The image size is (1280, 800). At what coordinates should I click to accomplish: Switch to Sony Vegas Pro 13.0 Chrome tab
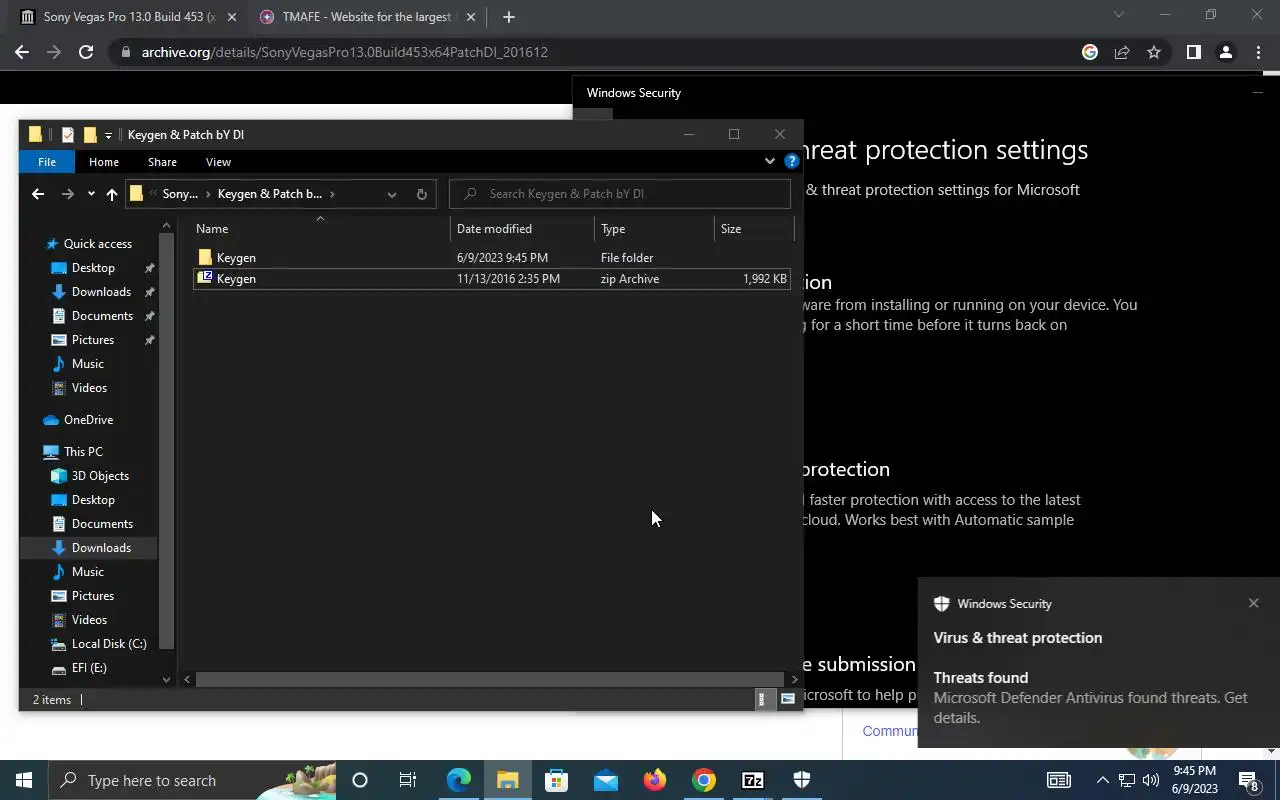pos(126,17)
